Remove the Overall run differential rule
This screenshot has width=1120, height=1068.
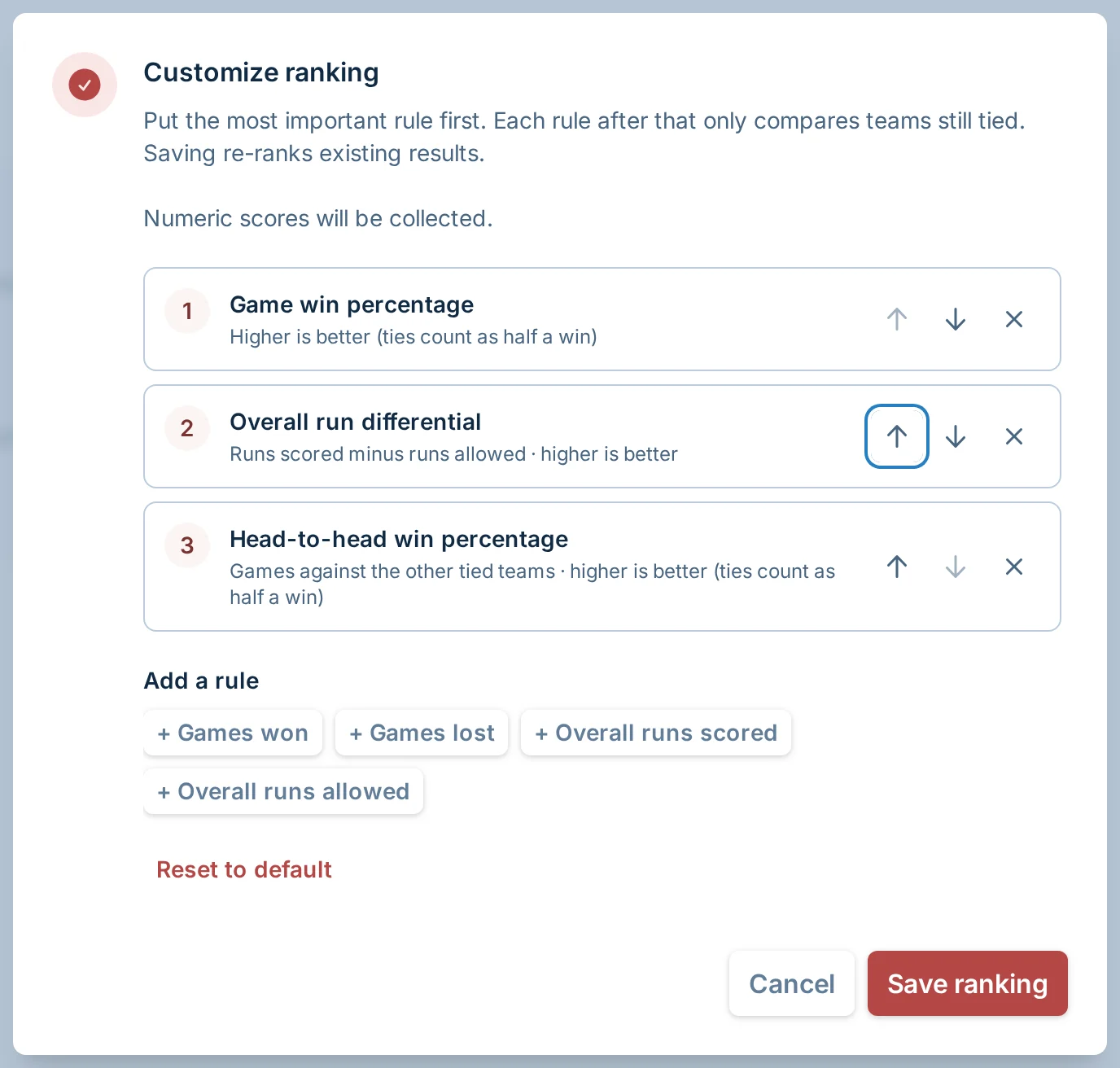coord(1014,436)
